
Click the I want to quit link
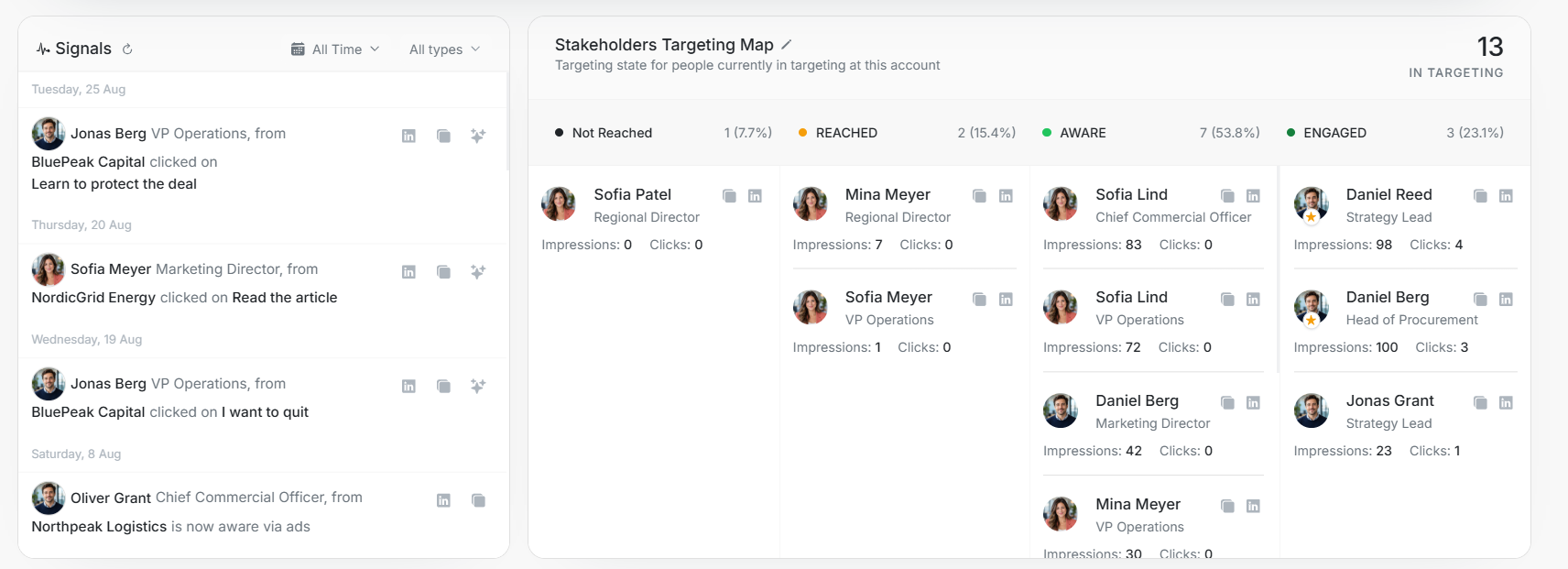[265, 412]
